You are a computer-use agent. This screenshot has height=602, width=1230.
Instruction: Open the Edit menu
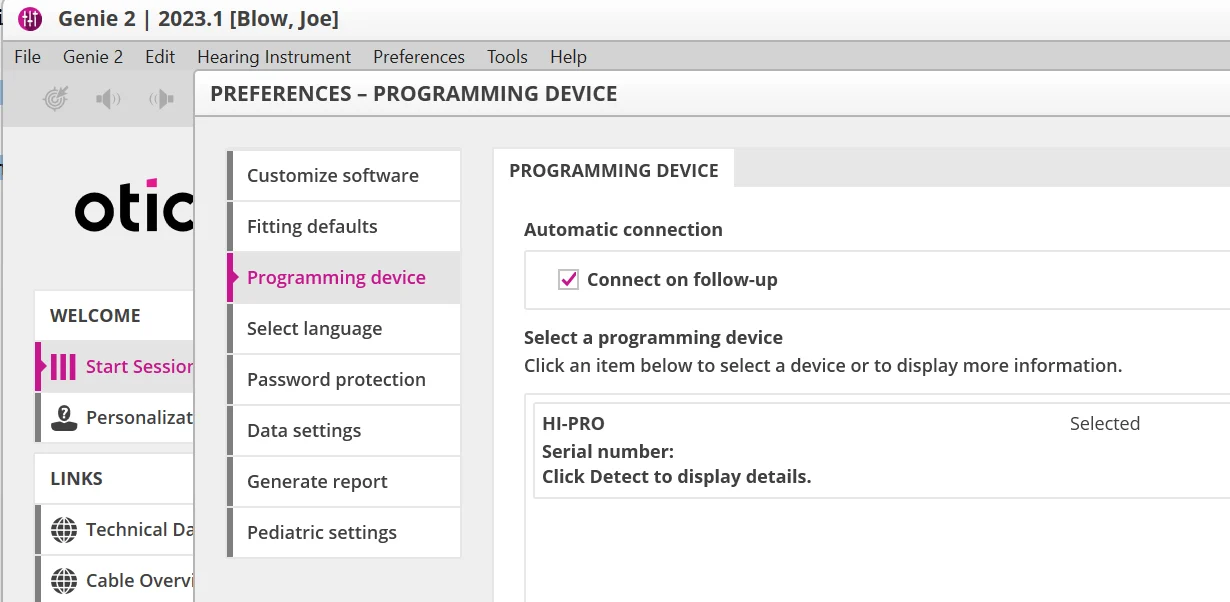(160, 57)
